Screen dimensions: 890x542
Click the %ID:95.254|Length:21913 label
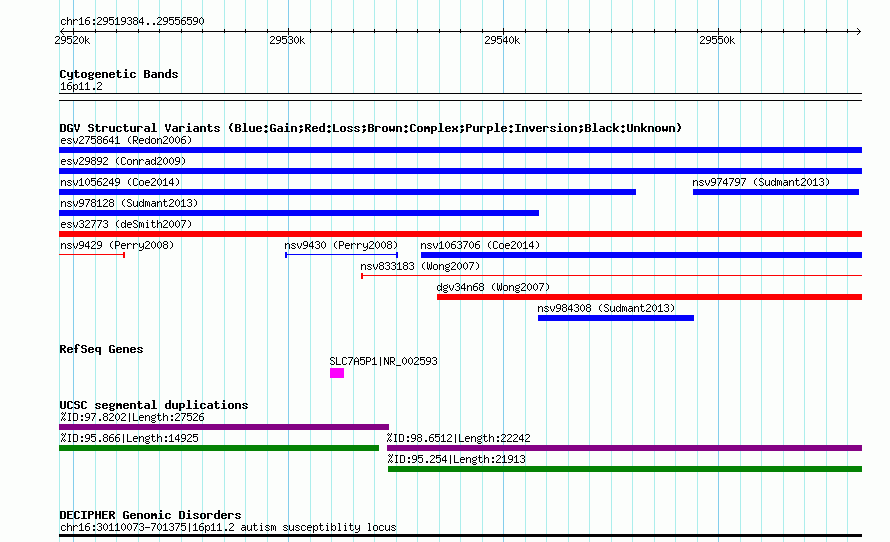(456, 459)
